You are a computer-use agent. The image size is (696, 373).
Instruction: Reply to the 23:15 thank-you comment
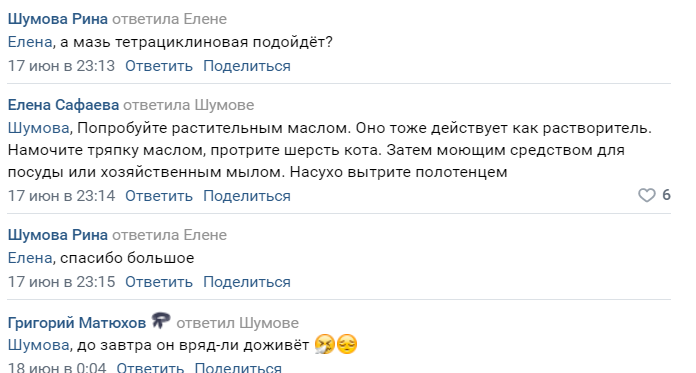click(159, 282)
